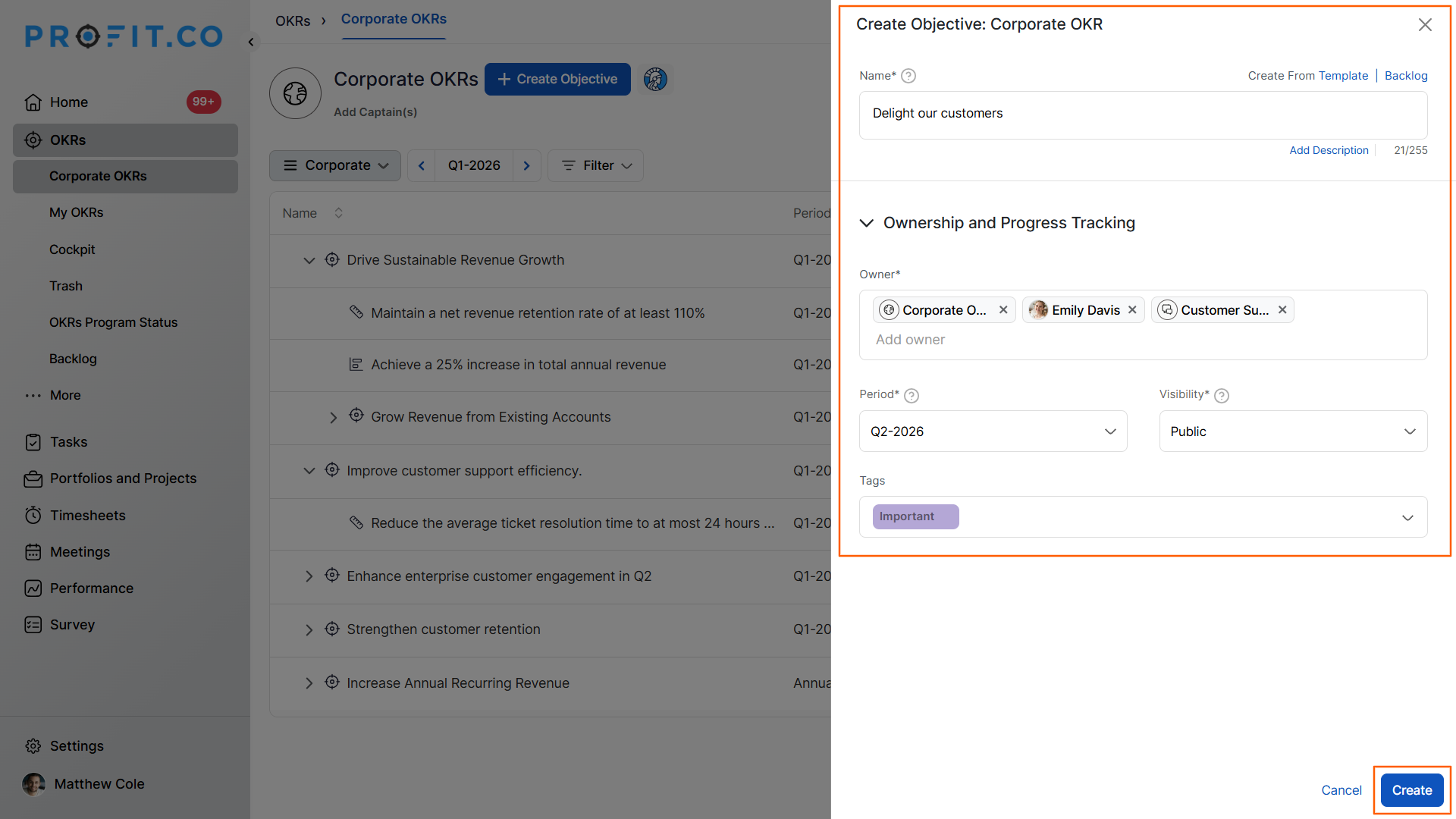
Task: Click the Period help question icon
Action: (912, 395)
